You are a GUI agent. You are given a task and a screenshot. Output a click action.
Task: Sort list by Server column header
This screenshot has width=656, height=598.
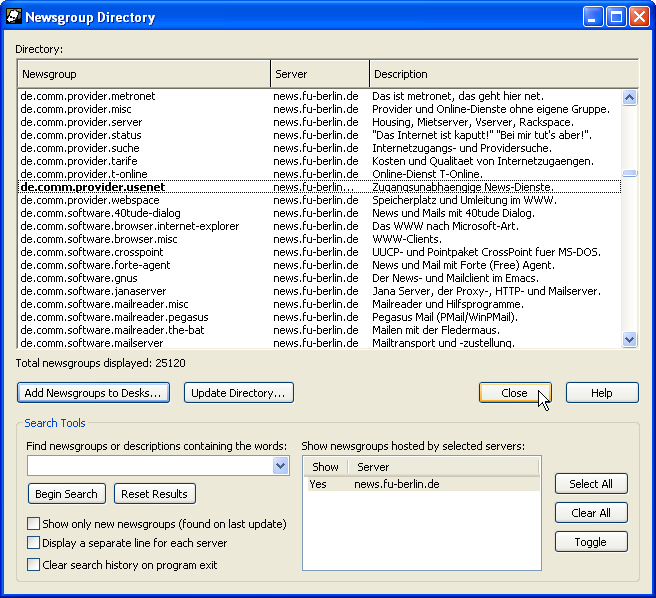click(319, 74)
